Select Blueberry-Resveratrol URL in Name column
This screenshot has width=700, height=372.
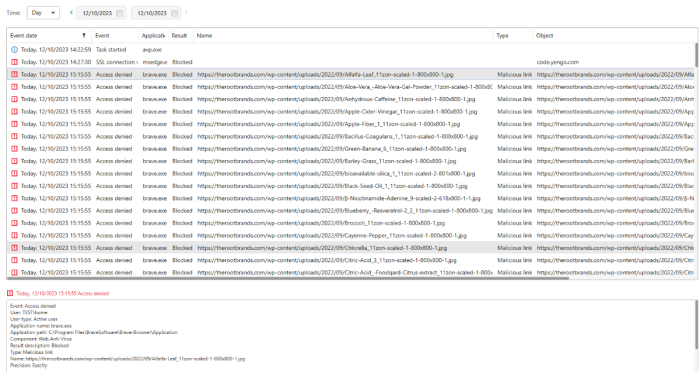pos(345,211)
